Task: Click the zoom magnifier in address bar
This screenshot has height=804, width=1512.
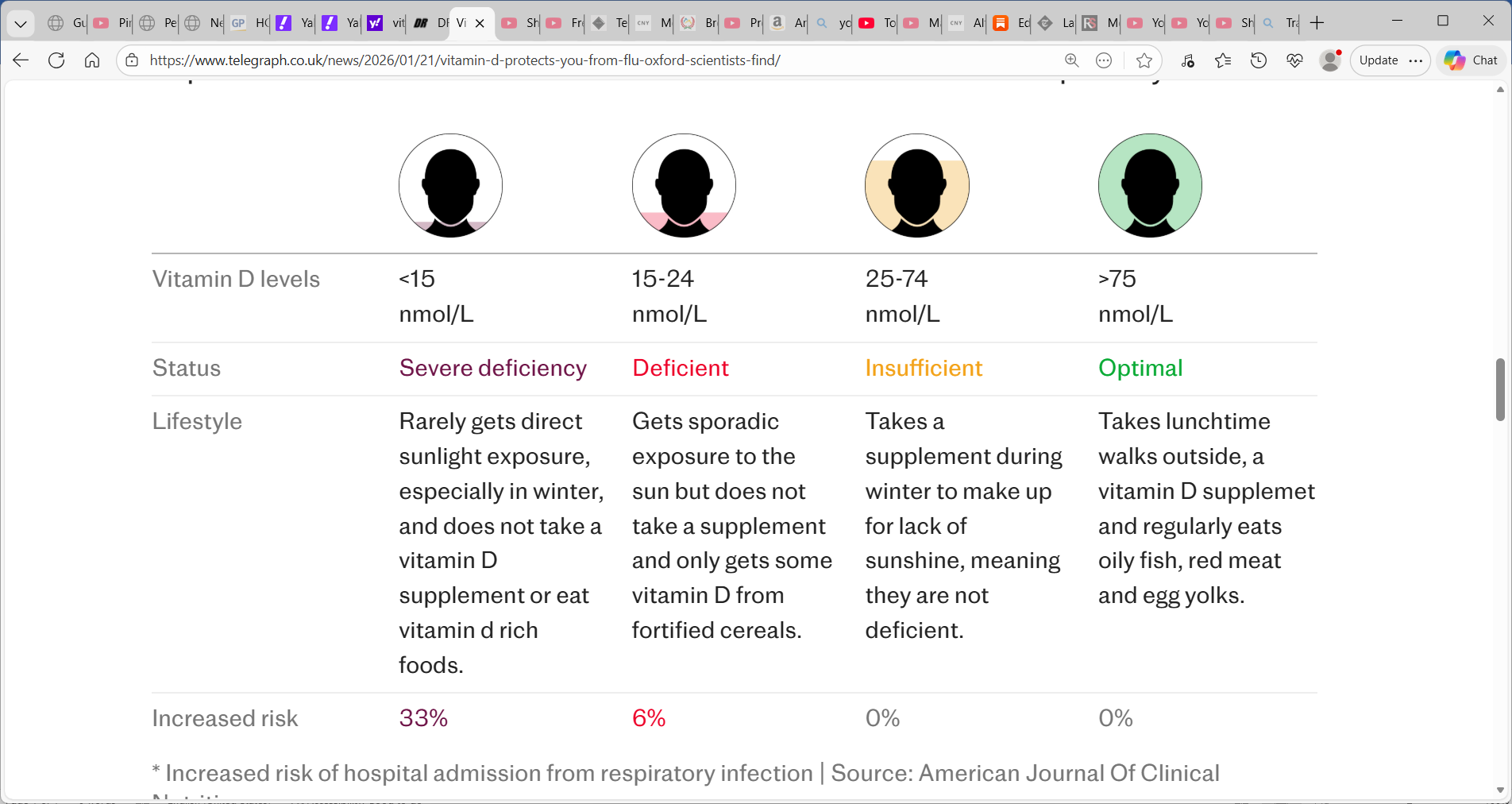Action: 1071,60
